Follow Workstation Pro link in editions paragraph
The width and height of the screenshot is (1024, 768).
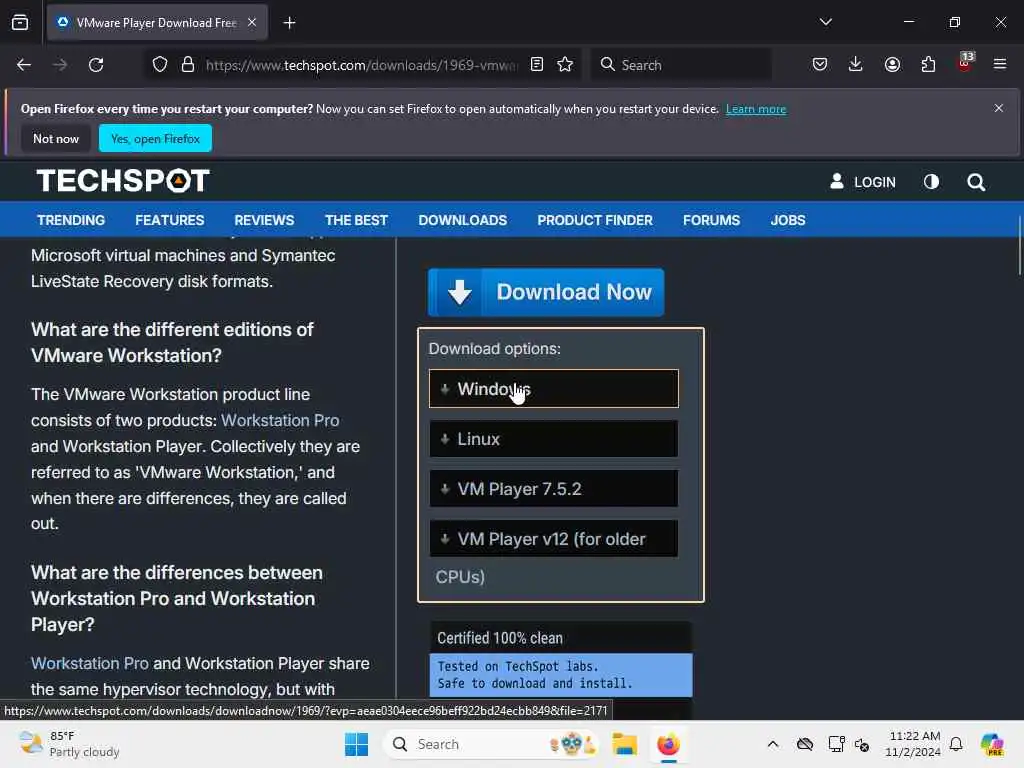(280, 420)
